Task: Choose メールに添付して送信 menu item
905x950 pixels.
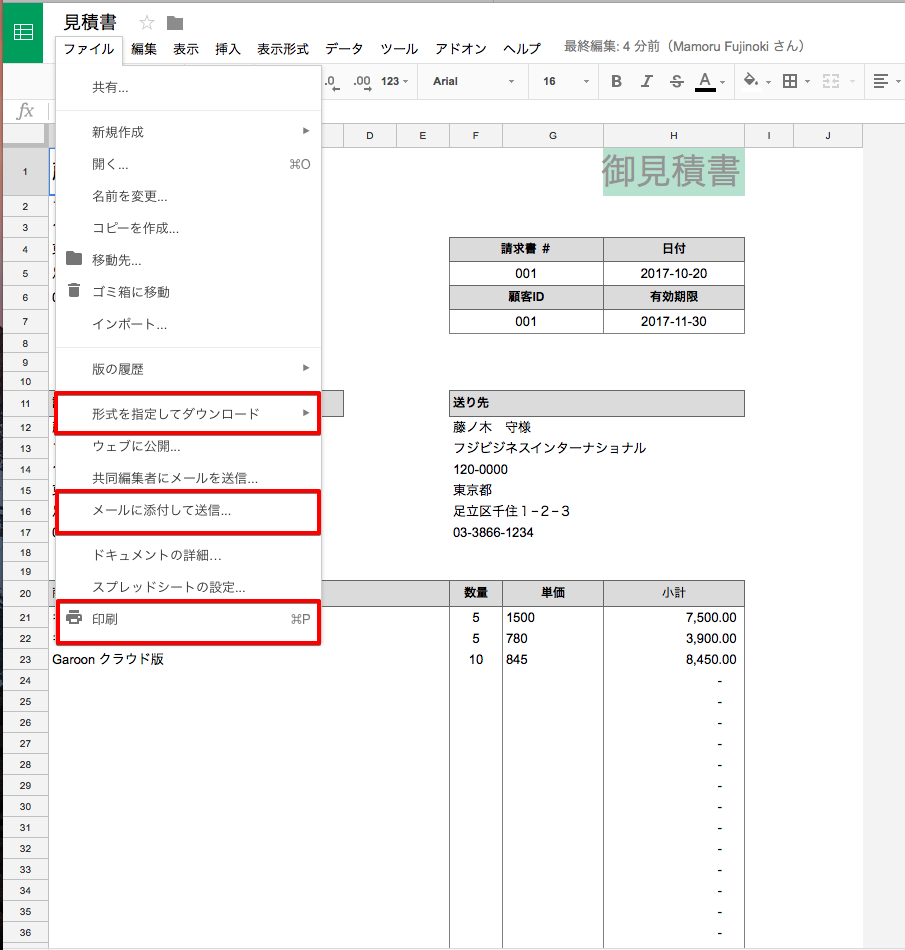Action: [x=188, y=510]
